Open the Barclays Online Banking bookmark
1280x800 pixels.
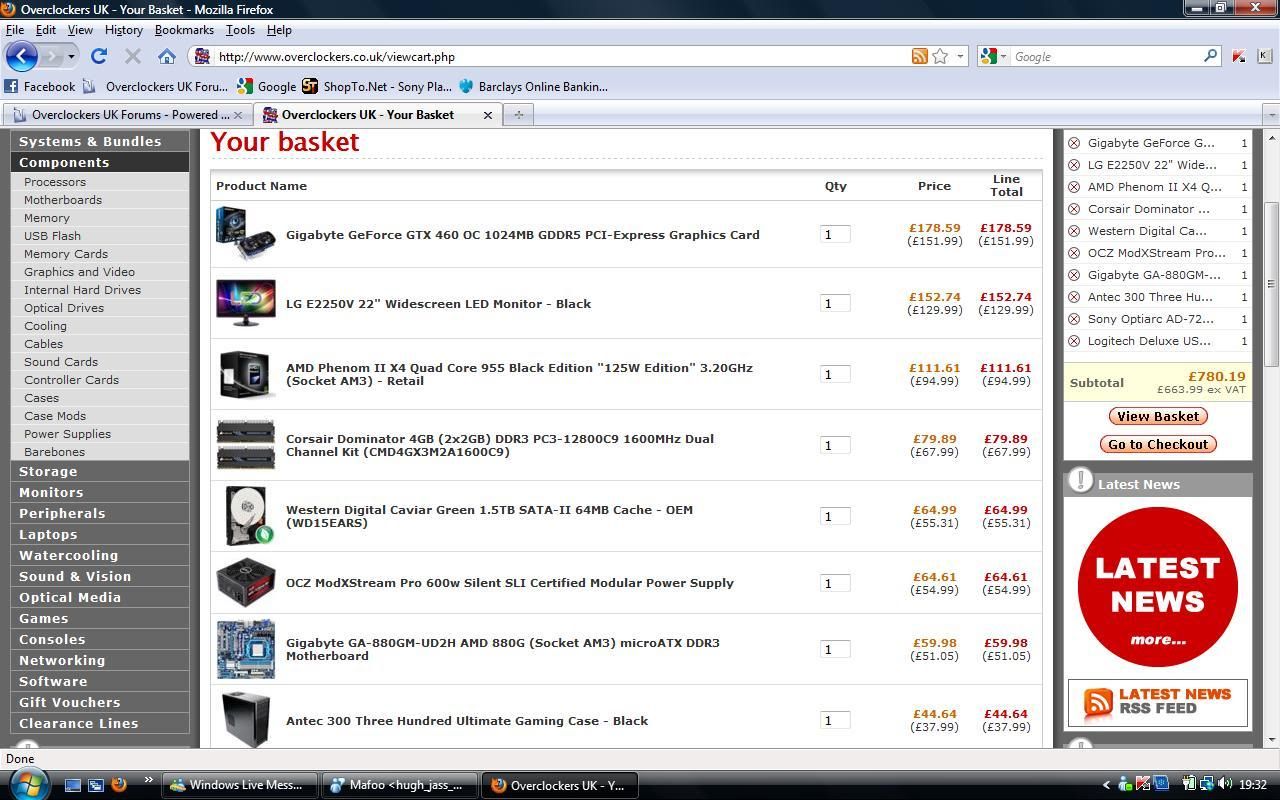(x=533, y=87)
